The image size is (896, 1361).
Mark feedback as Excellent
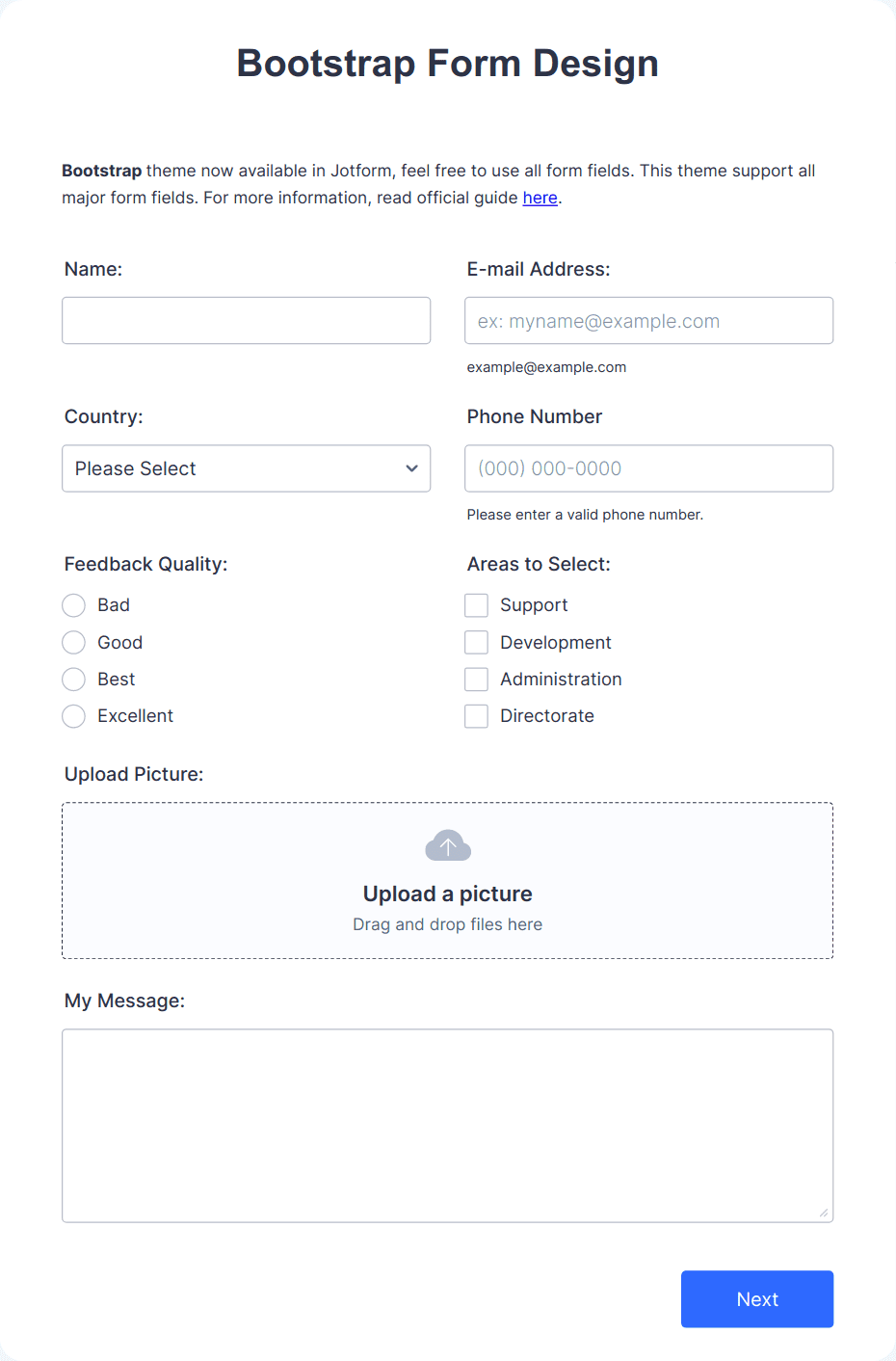[x=73, y=716]
